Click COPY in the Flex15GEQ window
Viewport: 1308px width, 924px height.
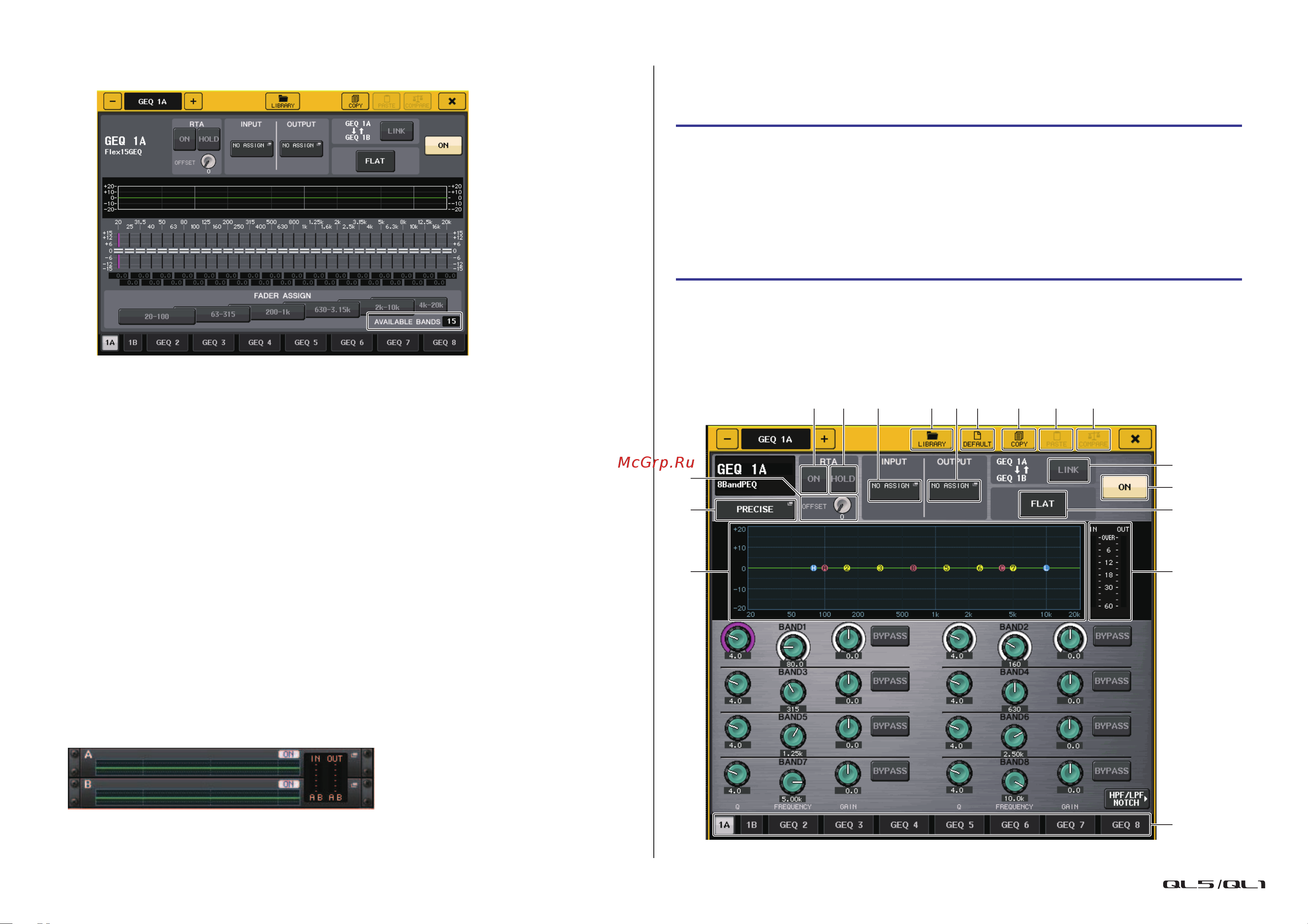(356, 101)
